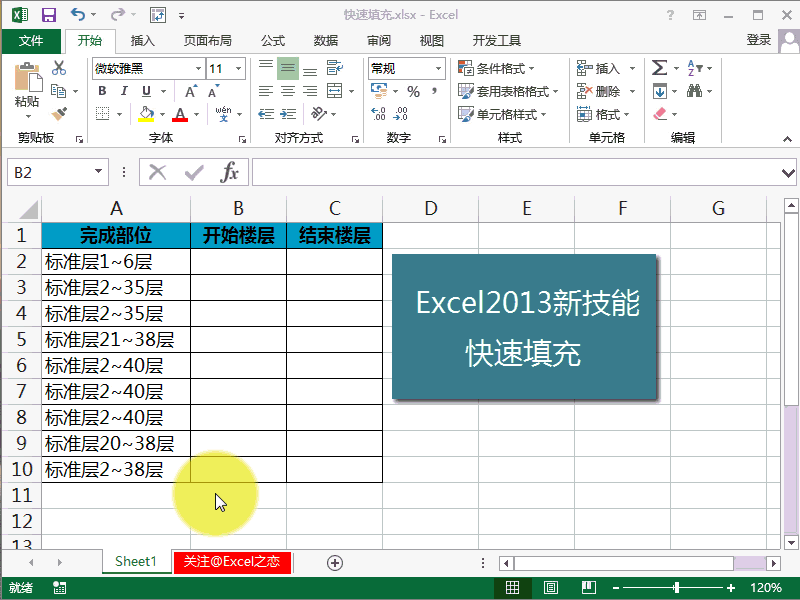Switch to the 数据 ribbon tab

325,41
